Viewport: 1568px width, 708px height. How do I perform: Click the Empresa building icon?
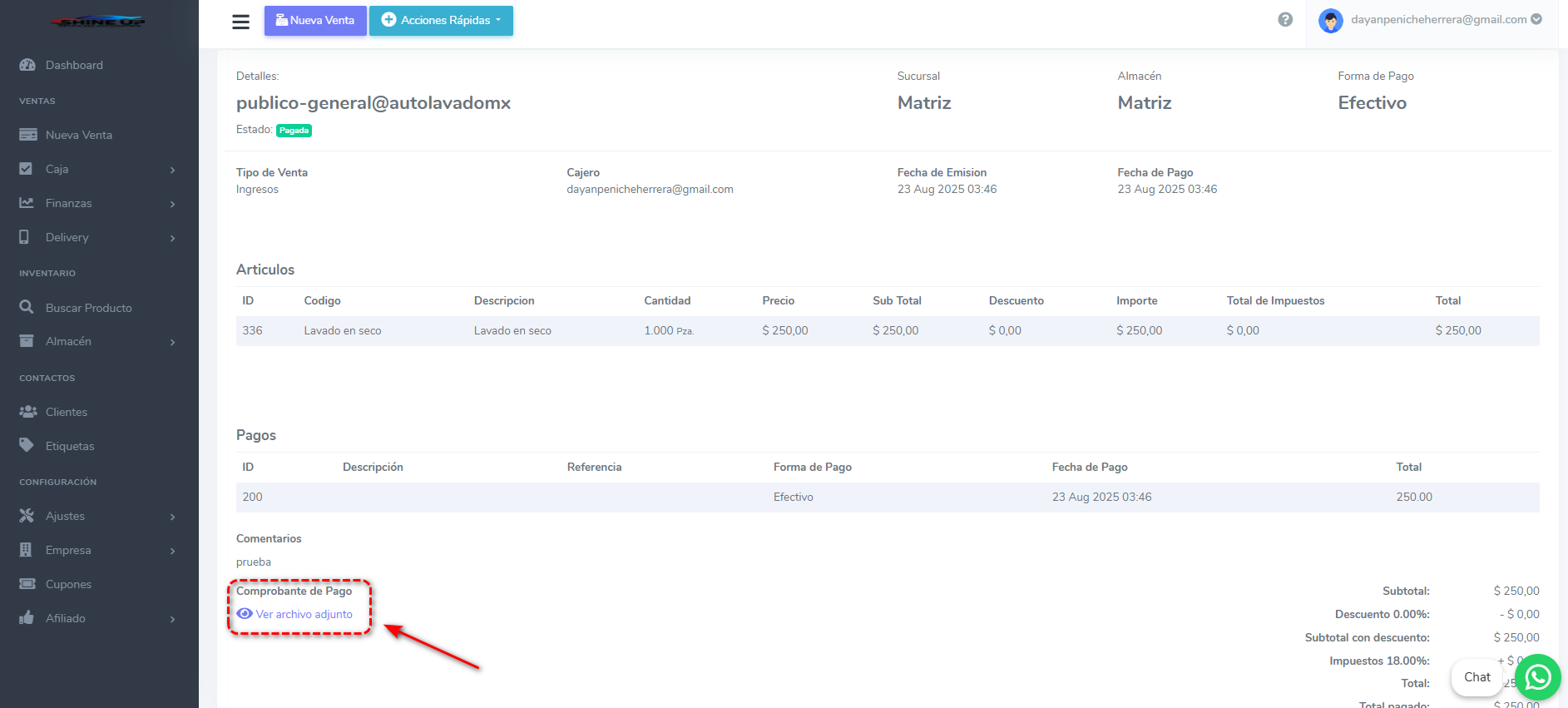click(x=26, y=550)
